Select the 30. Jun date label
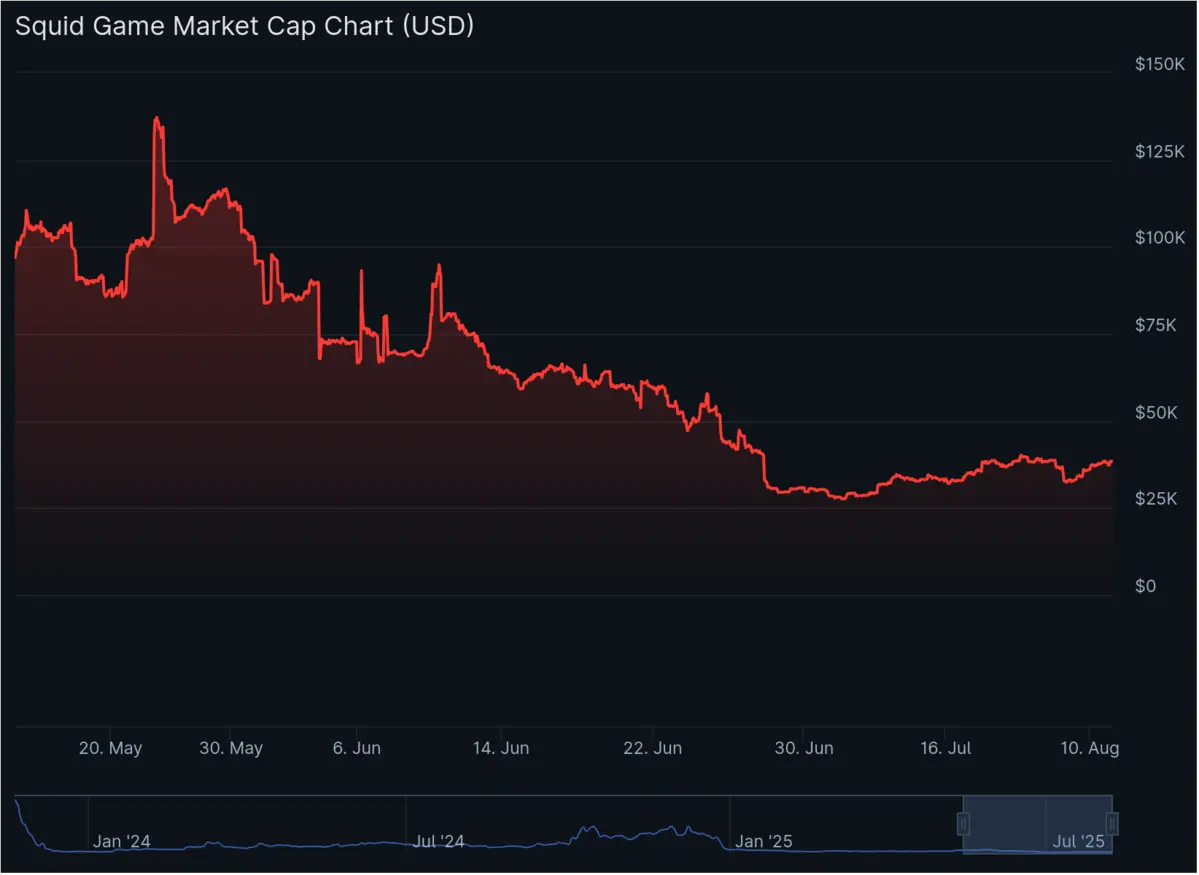Image resolution: width=1199 pixels, height=875 pixels. [804, 747]
